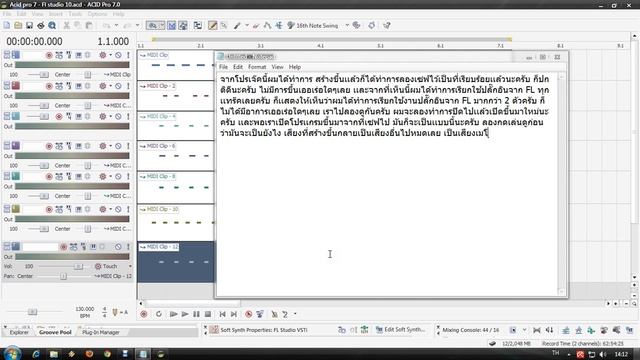The height and width of the screenshot is (360, 640).
Task: Stop playback in transport bar
Action: click(208, 314)
